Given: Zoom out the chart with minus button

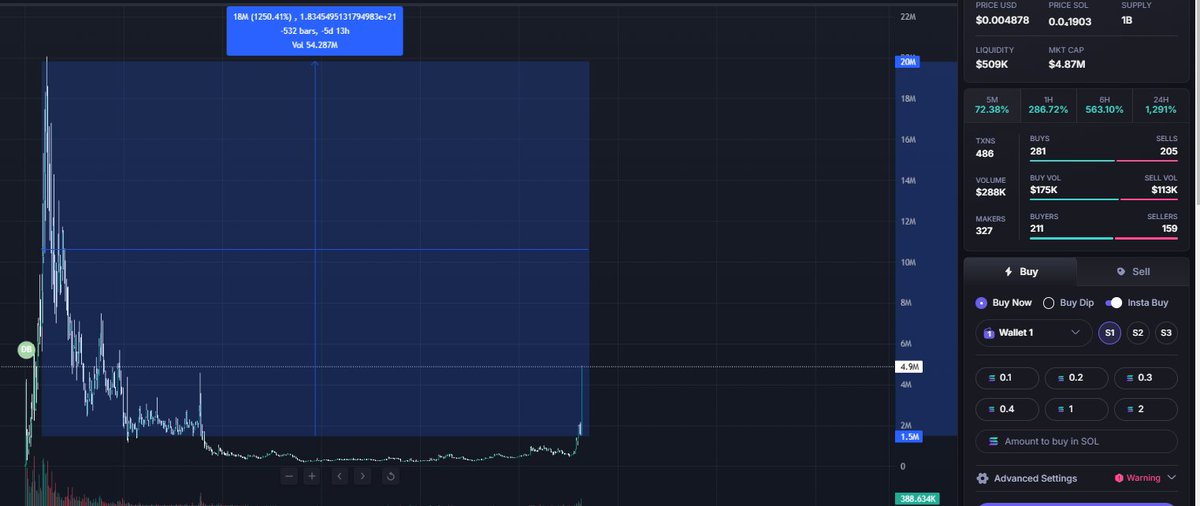Looking at the screenshot, I should point(289,476).
